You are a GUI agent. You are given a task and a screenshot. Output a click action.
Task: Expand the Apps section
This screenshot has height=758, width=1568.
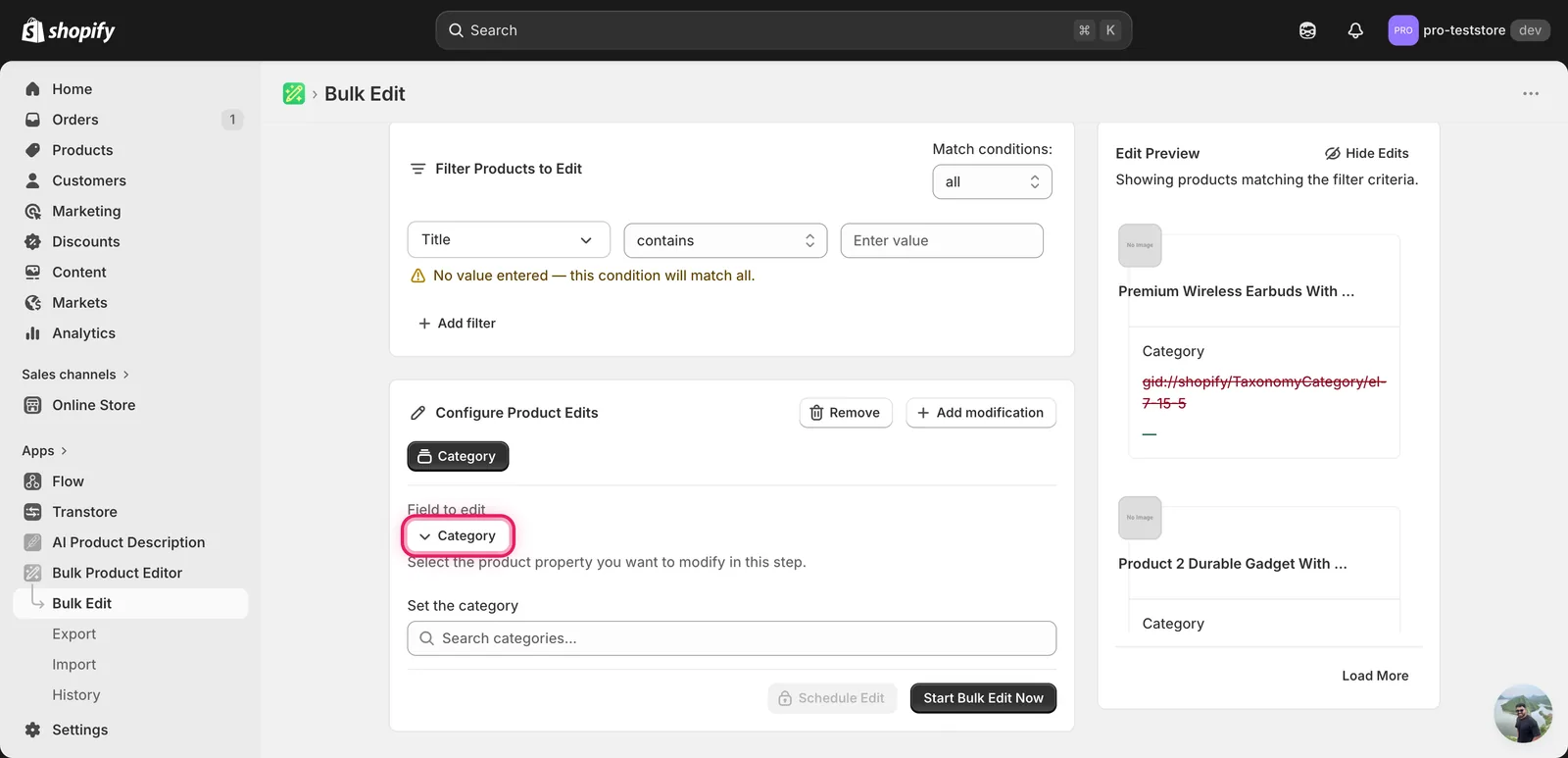click(x=44, y=451)
